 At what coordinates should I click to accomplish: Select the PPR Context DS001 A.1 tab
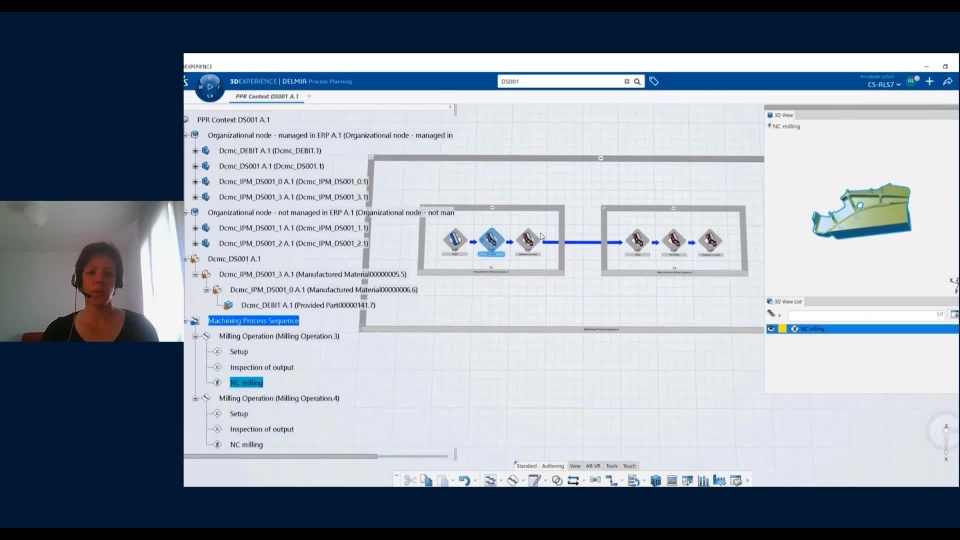(x=266, y=96)
